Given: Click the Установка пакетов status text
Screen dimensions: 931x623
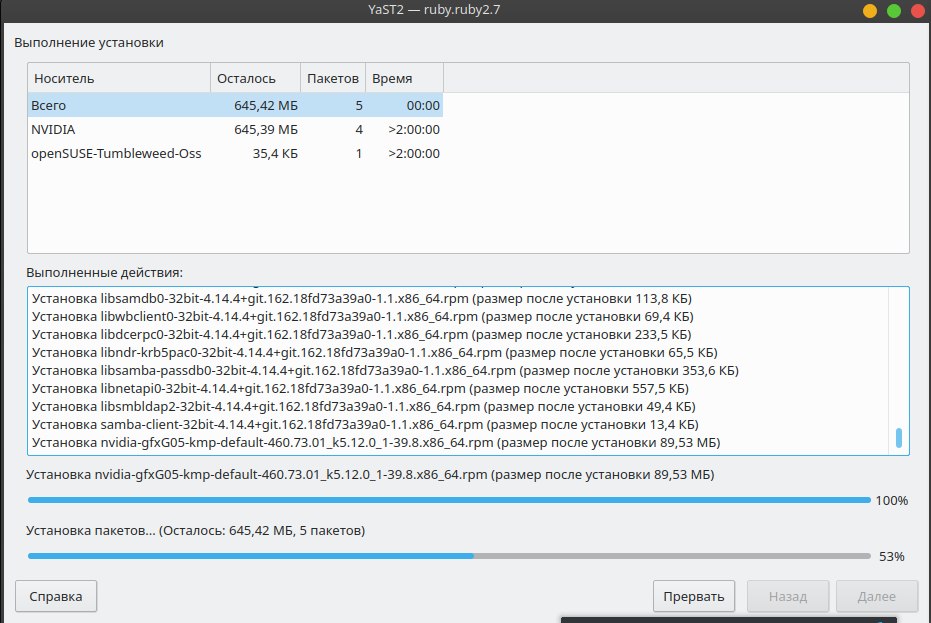Looking at the screenshot, I should pyautogui.click(x=195, y=530).
